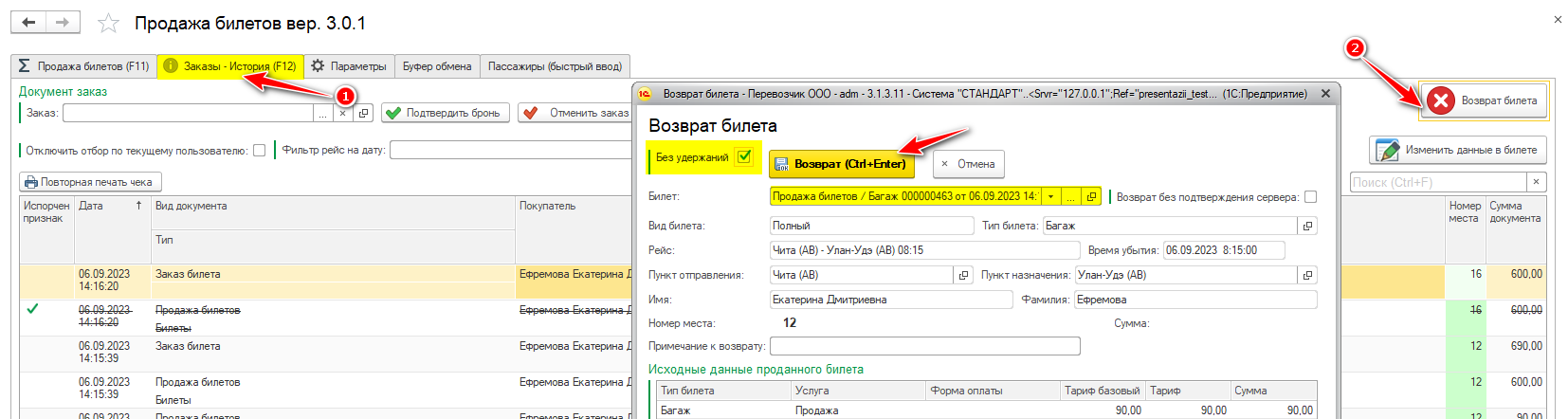Expand the Билет field dropdown arrow

pos(1050,197)
